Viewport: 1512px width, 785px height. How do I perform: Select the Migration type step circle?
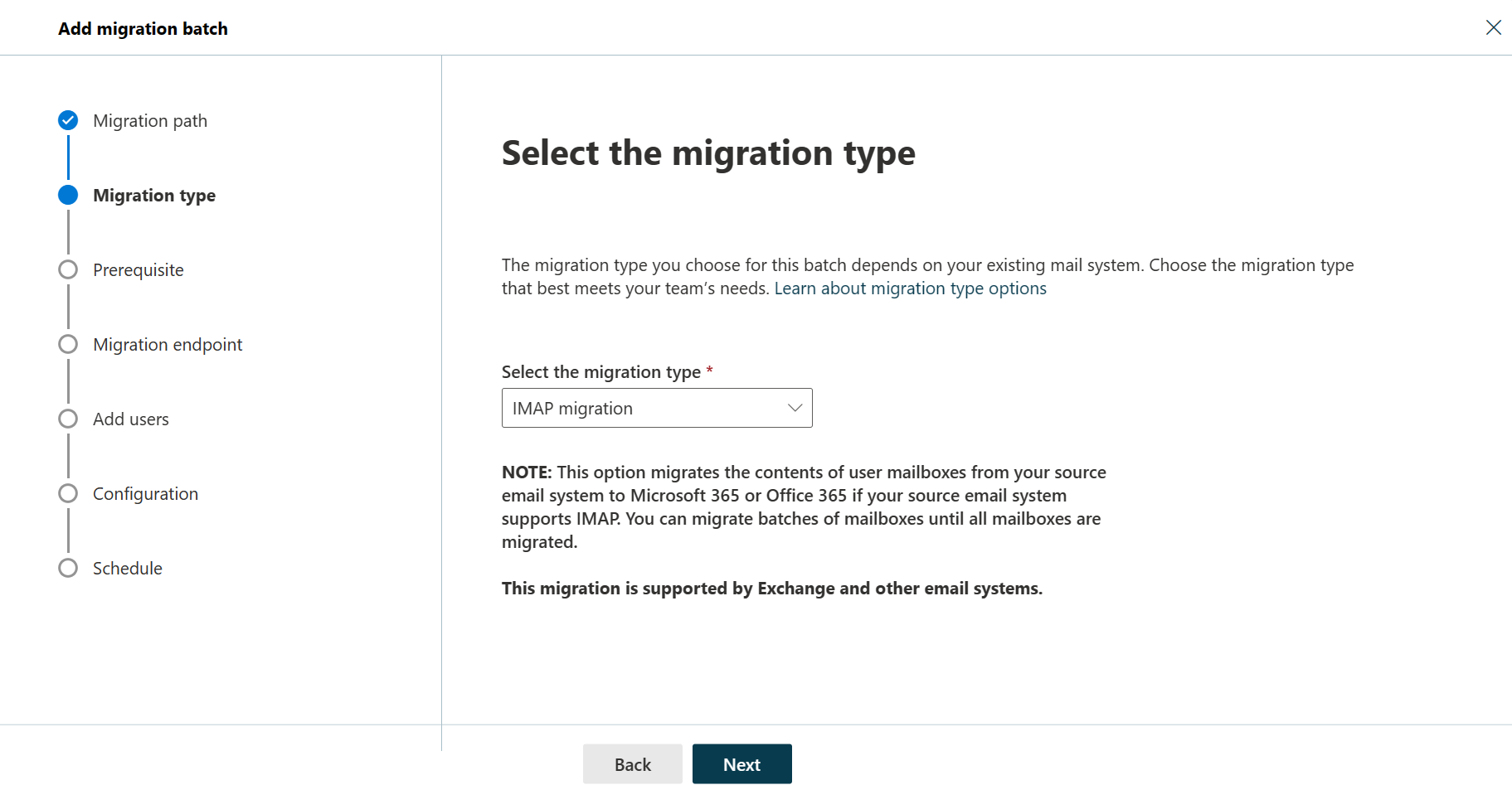67,195
